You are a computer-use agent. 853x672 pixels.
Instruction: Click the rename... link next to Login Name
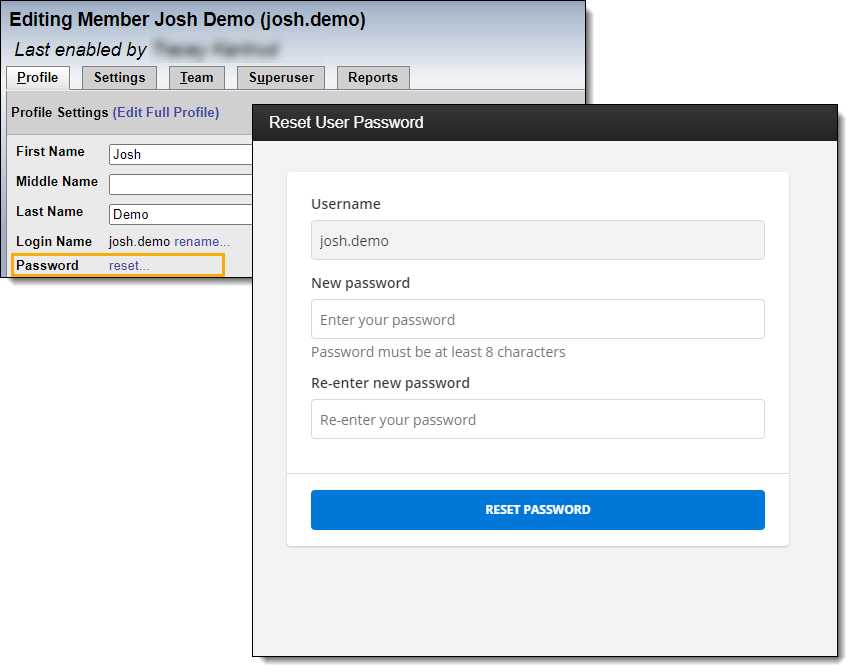pos(202,242)
